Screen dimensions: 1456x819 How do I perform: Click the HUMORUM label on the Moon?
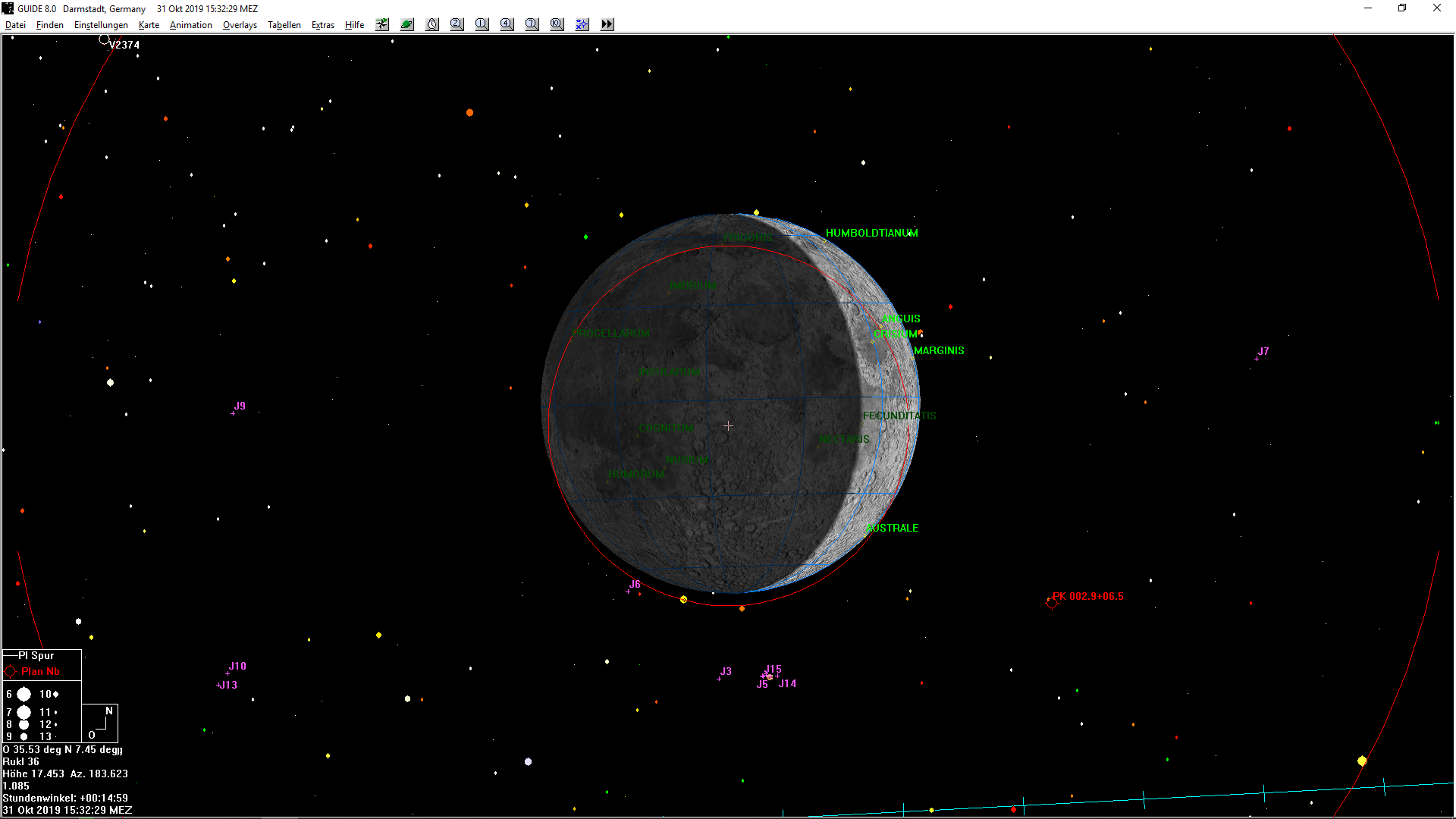(636, 474)
